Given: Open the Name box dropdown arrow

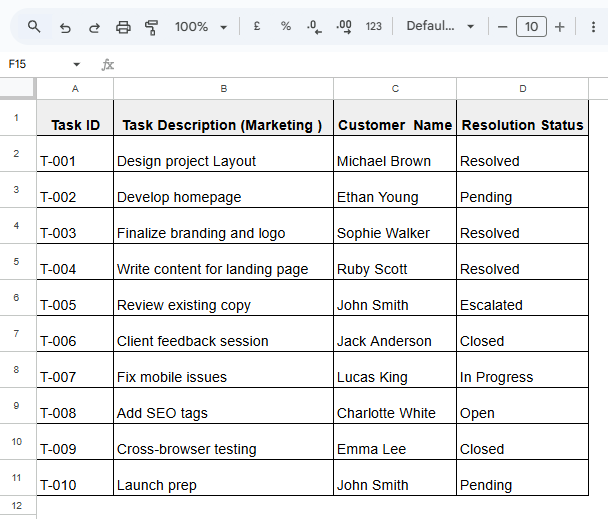Looking at the screenshot, I should 76,64.
